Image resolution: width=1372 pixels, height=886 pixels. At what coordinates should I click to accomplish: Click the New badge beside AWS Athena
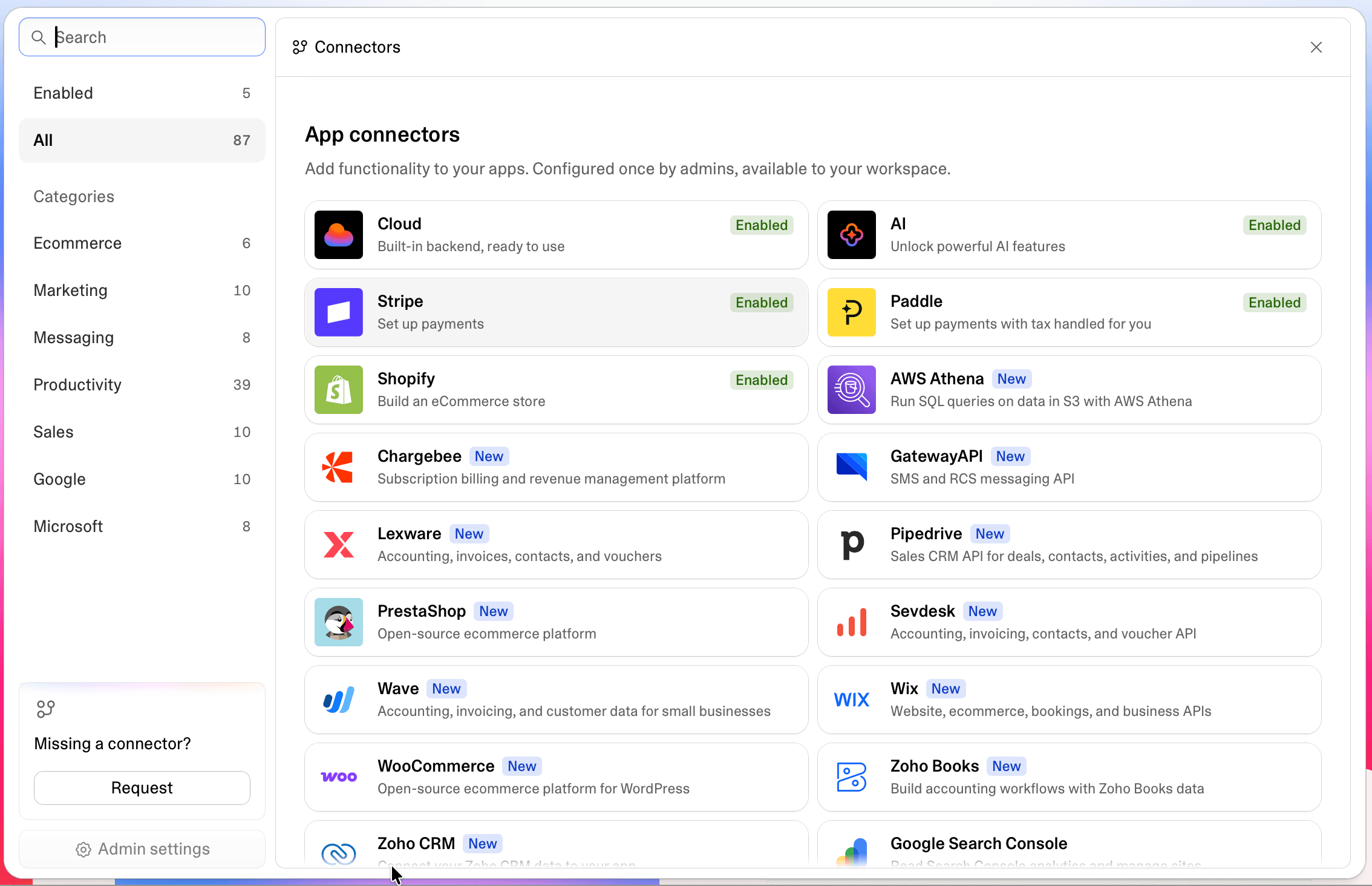[1011, 379]
